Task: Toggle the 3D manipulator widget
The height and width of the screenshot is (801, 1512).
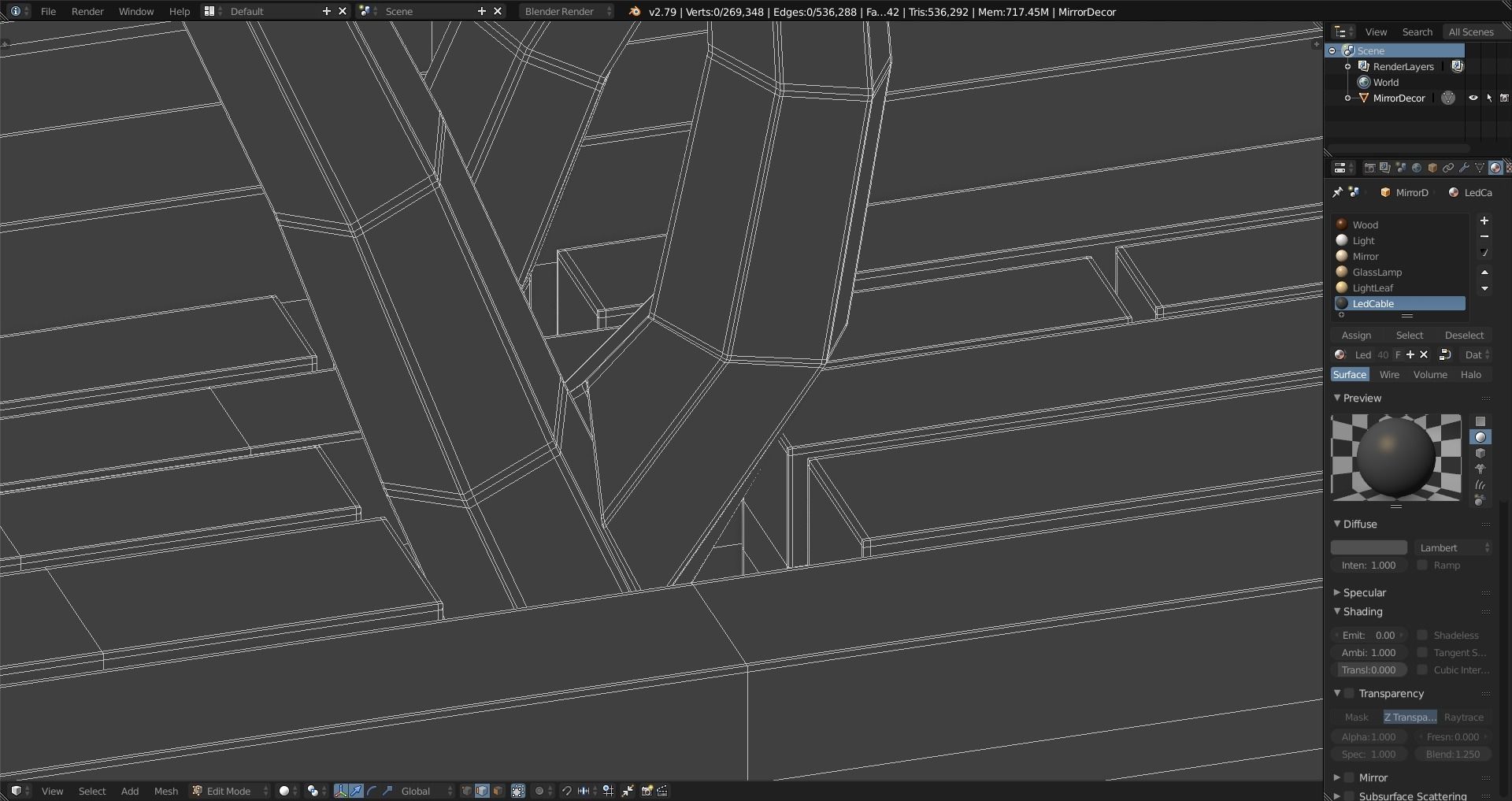Action: tap(340, 791)
